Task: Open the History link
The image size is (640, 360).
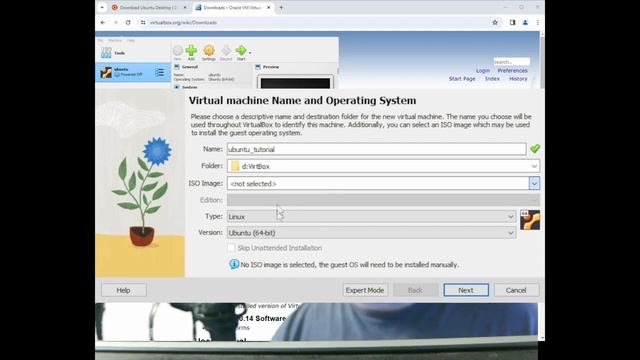Action: pyautogui.click(x=518, y=79)
